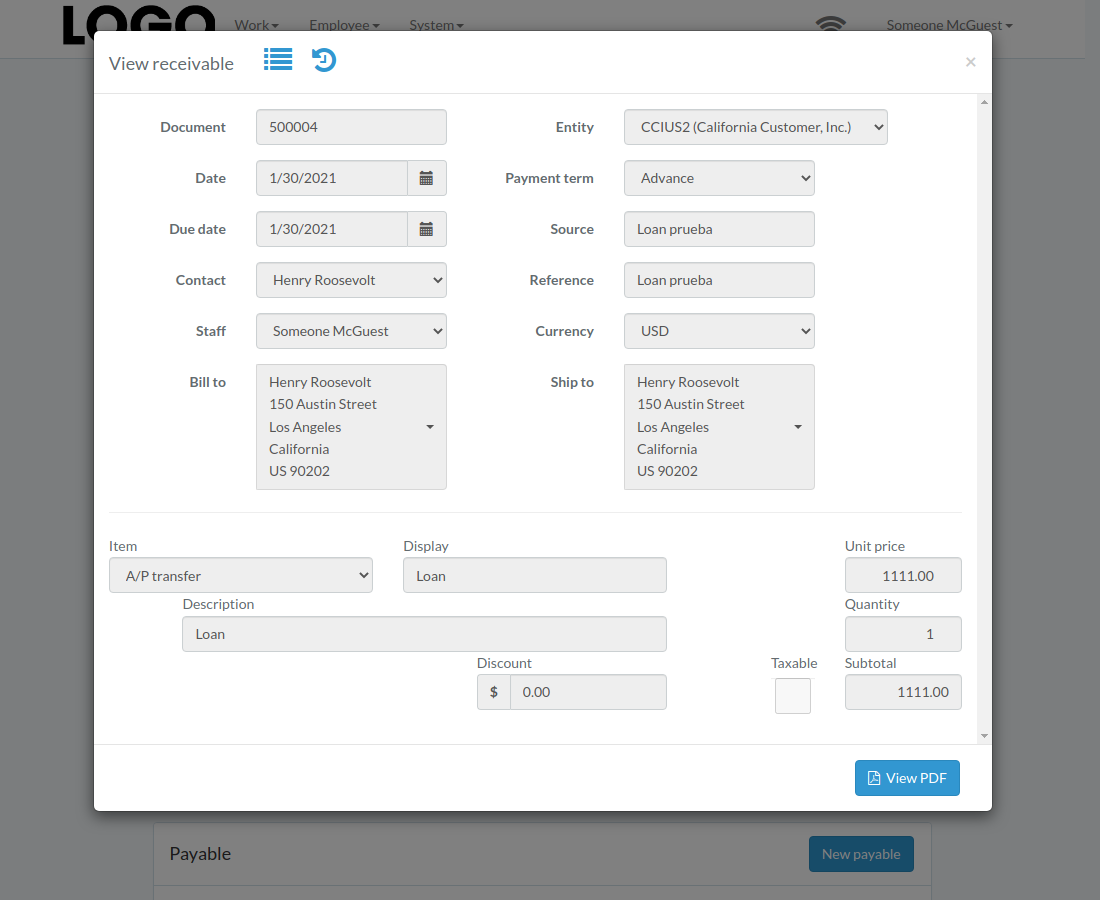
Task: Click the Description field
Action: [424, 634]
